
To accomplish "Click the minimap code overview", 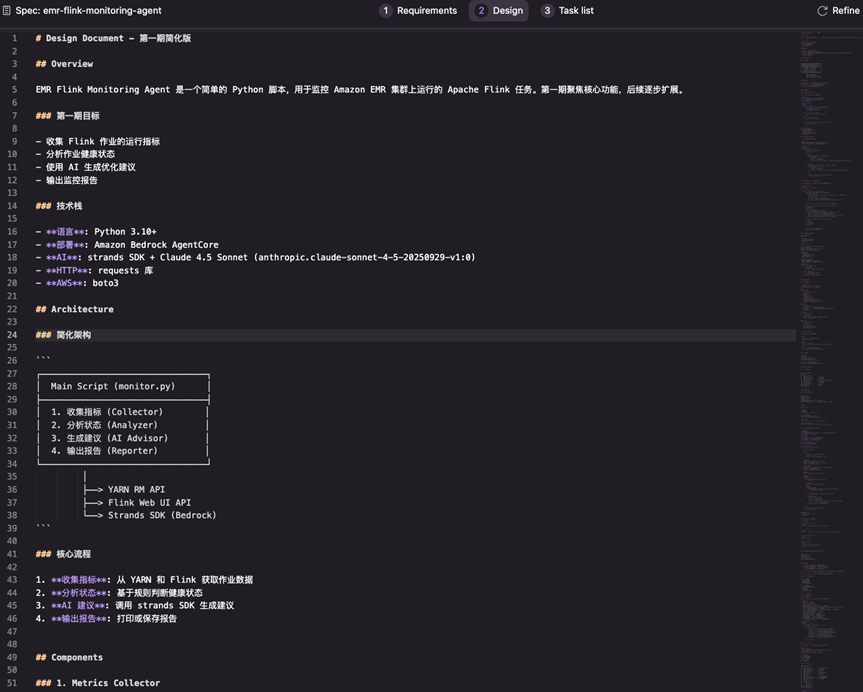I will (x=829, y=361).
